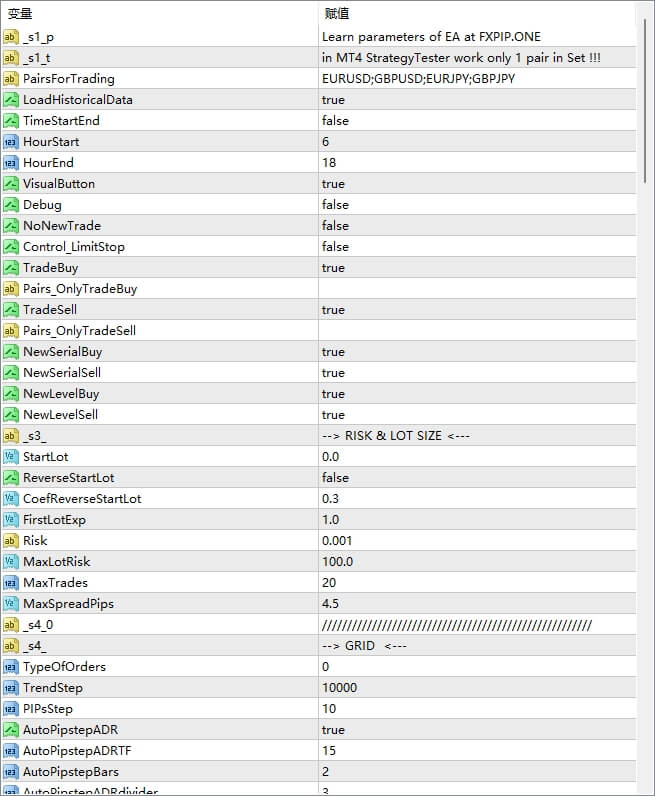Select the NoNewTrade false value

click(335, 225)
